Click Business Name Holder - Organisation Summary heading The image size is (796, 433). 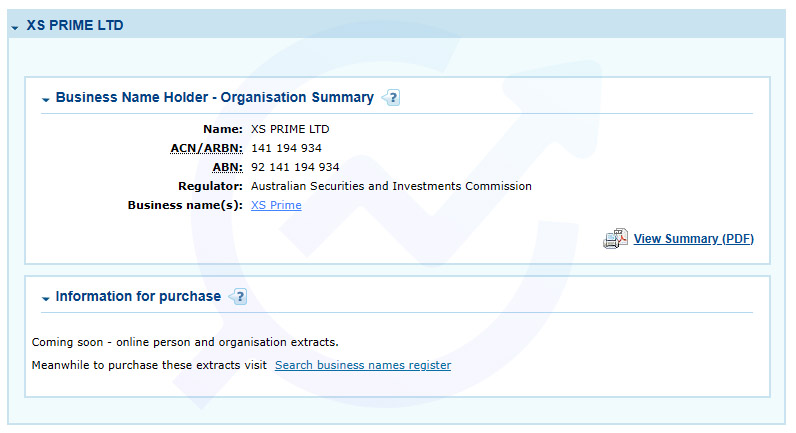coord(215,97)
